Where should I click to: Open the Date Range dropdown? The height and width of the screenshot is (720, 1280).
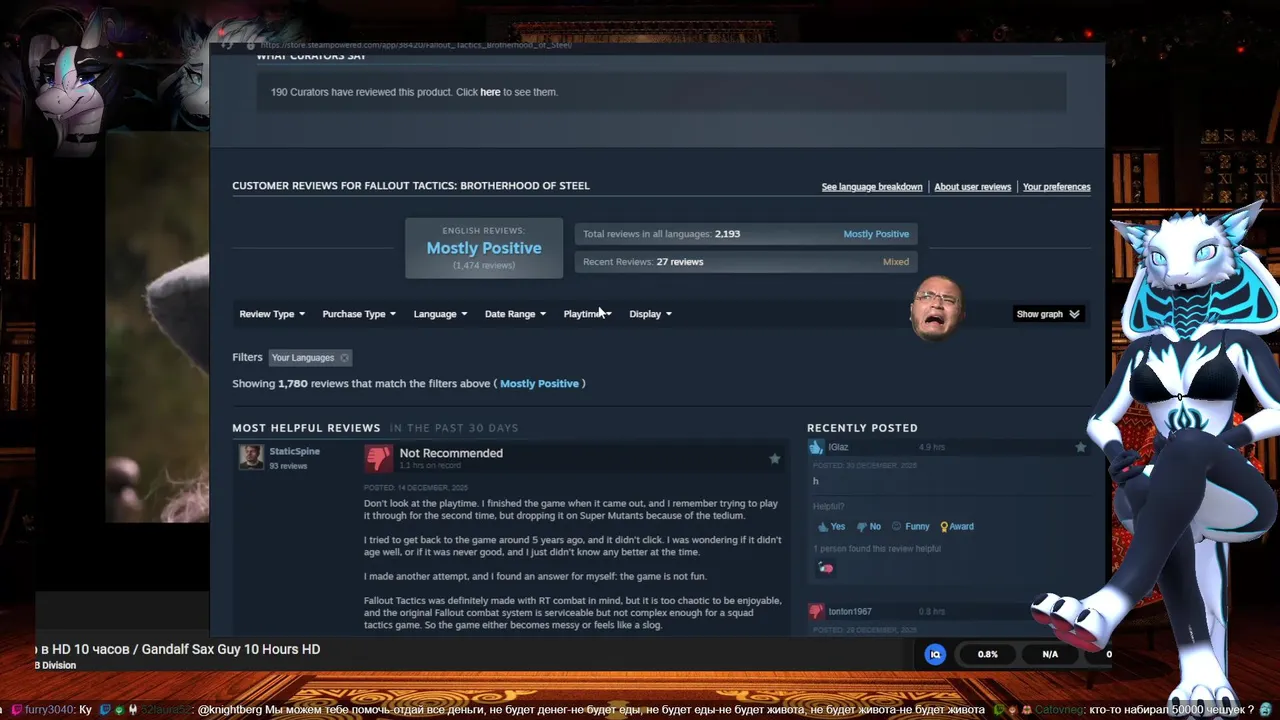click(x=515, y=314)
